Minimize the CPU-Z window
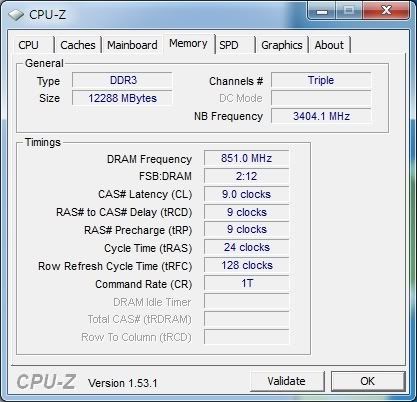This screenshot has width=417, height=402. tap(322, 11)
